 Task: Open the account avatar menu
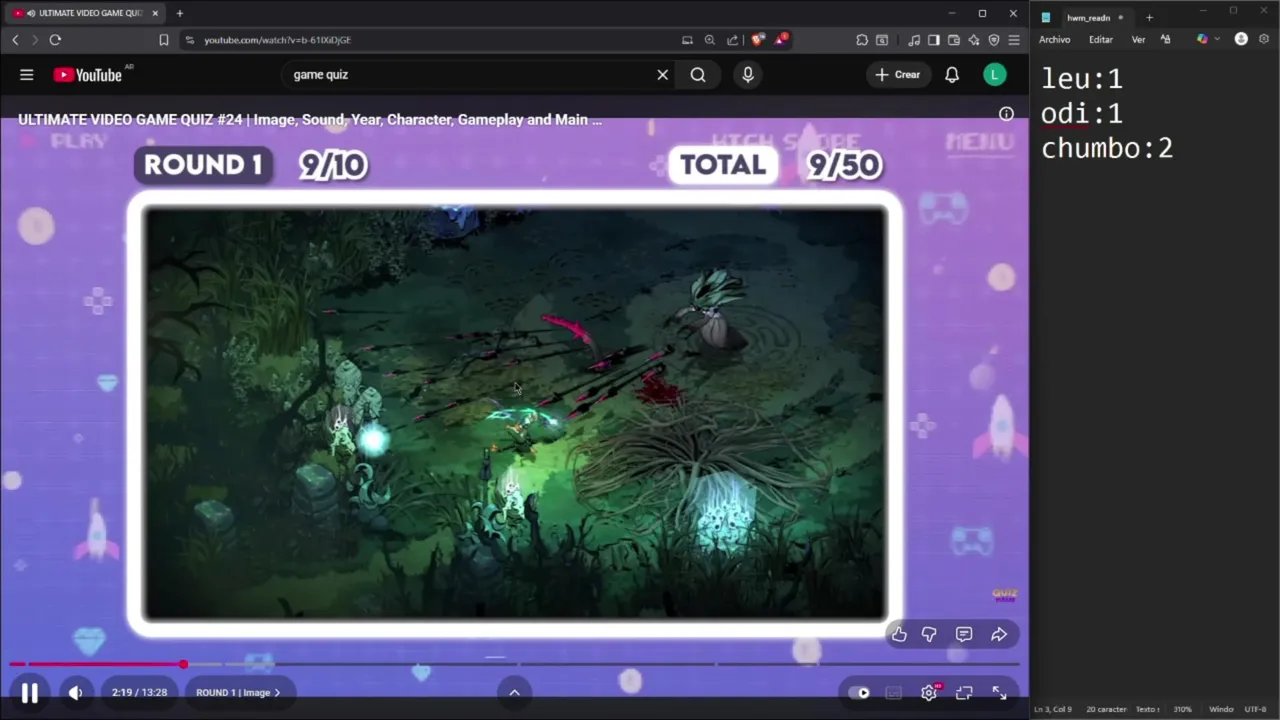click(x=994, y=74)
